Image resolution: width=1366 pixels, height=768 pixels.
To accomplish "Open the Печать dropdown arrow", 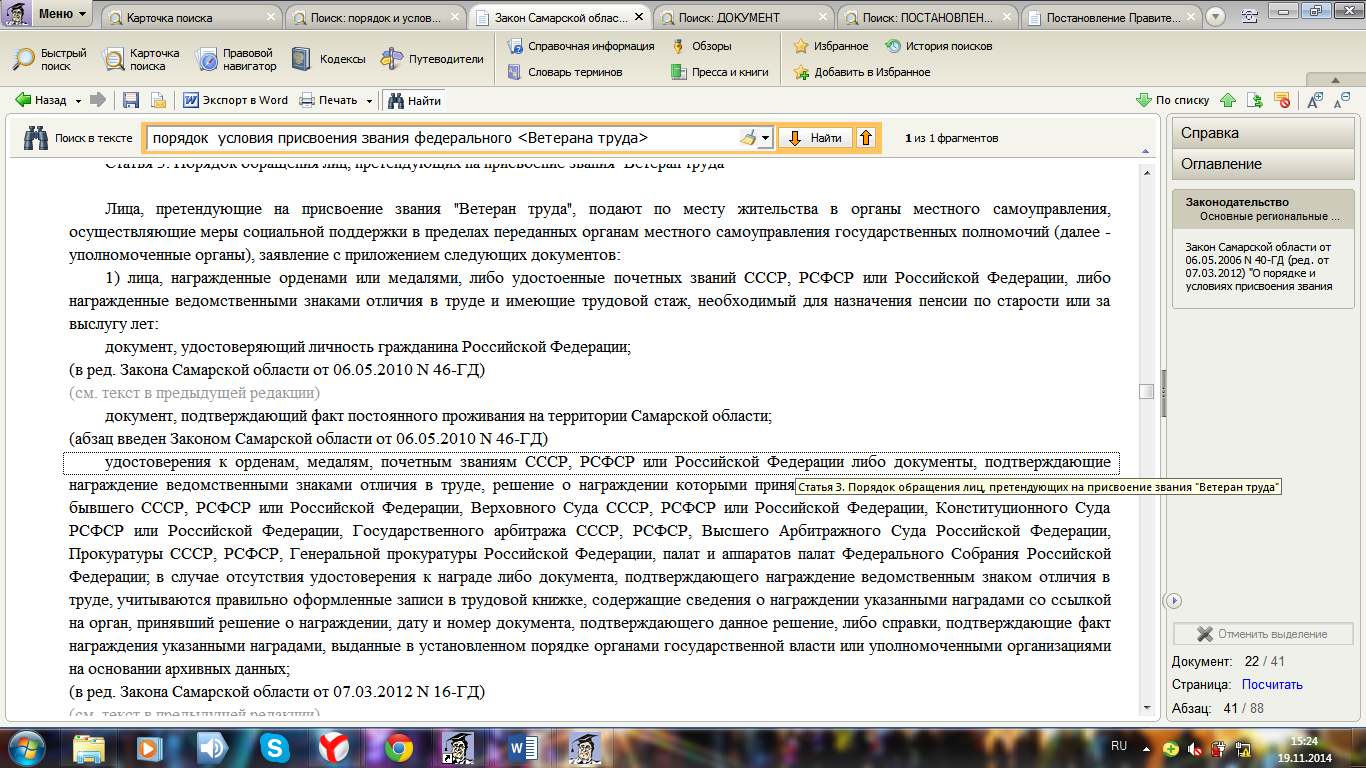I will coord(369,100).
